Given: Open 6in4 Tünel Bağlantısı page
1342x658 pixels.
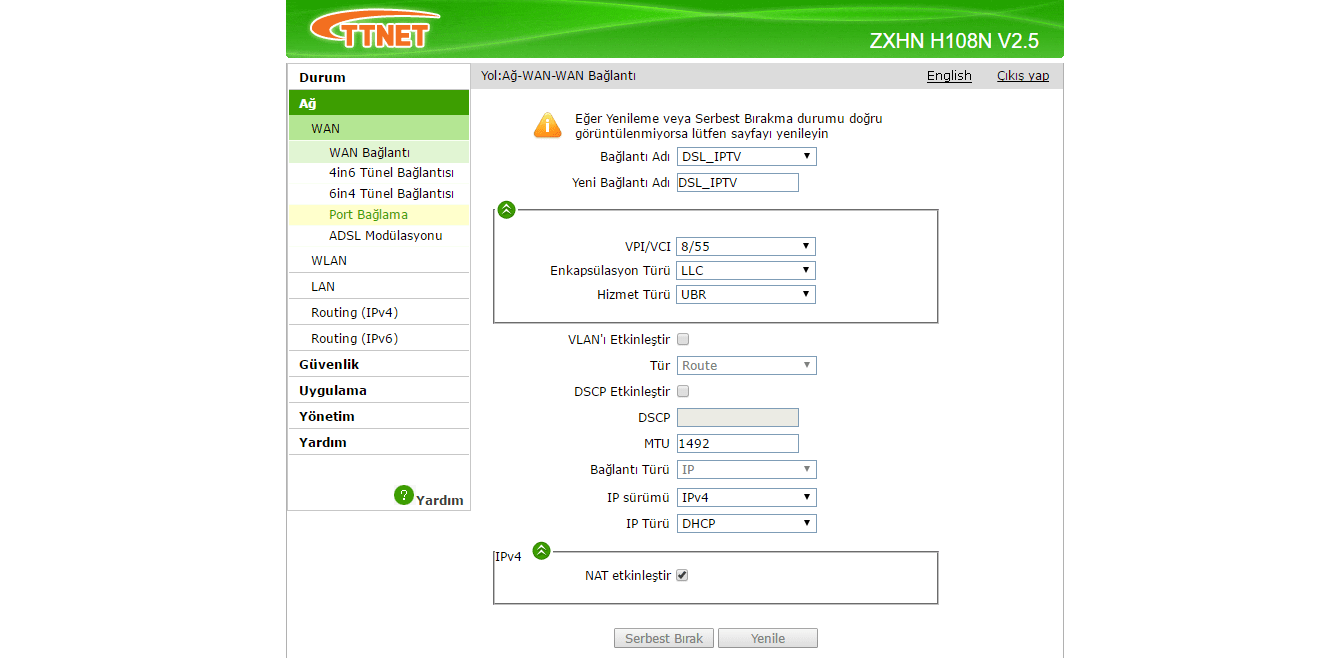Looking at the screenshot, I should 379,194.
